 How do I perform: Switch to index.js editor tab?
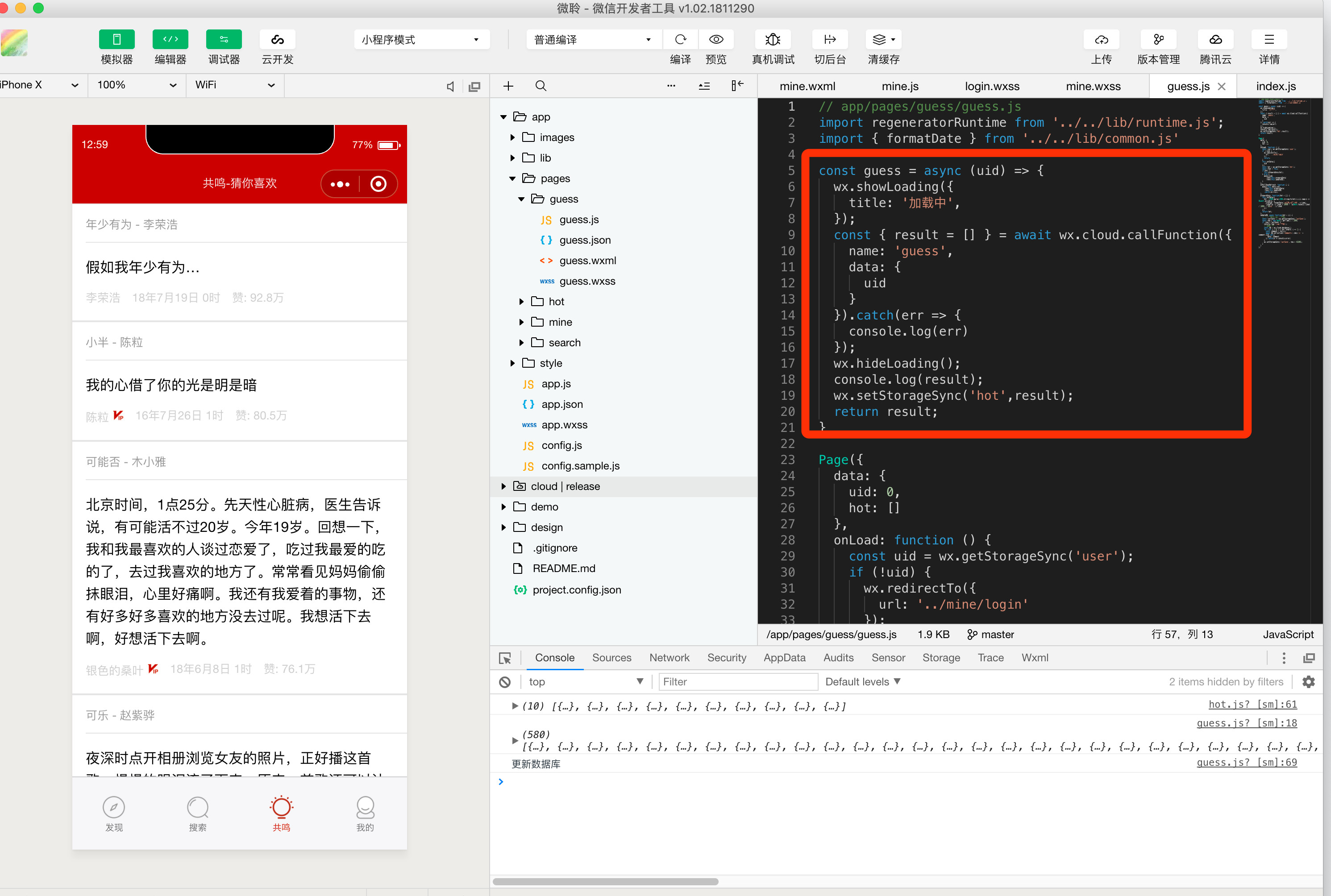click(1276, 86)
